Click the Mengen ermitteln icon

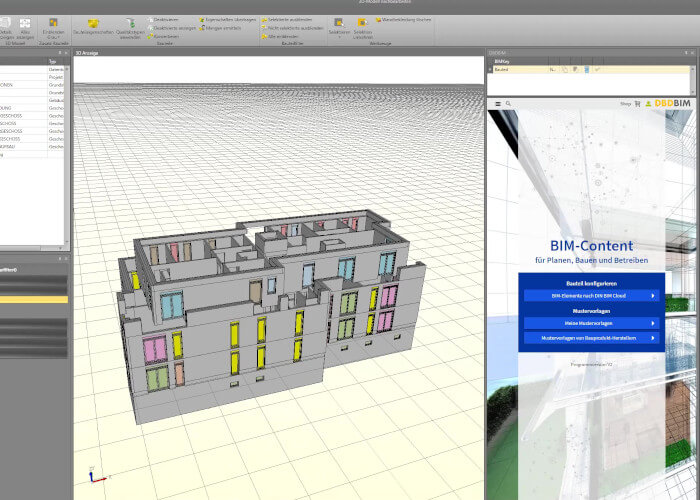pos(218,27)
